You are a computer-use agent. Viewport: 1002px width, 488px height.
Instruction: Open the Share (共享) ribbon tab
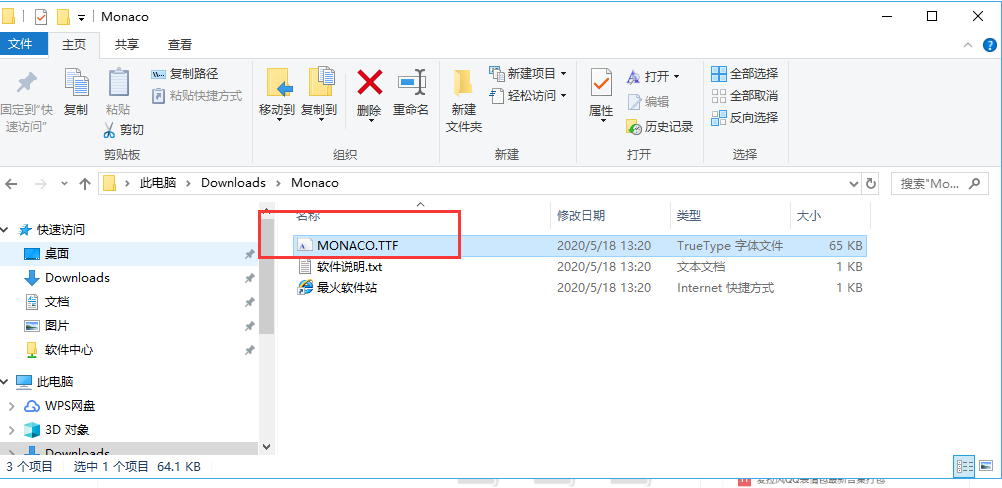[x=127, y=44]
